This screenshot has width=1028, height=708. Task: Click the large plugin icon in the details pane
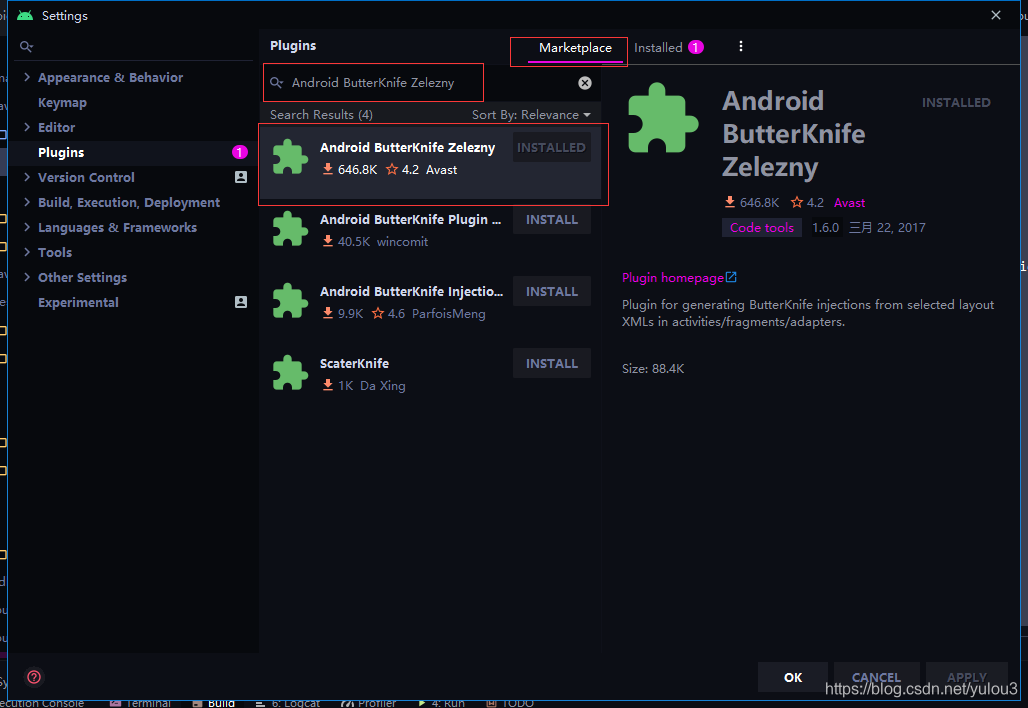click(663, 118)
